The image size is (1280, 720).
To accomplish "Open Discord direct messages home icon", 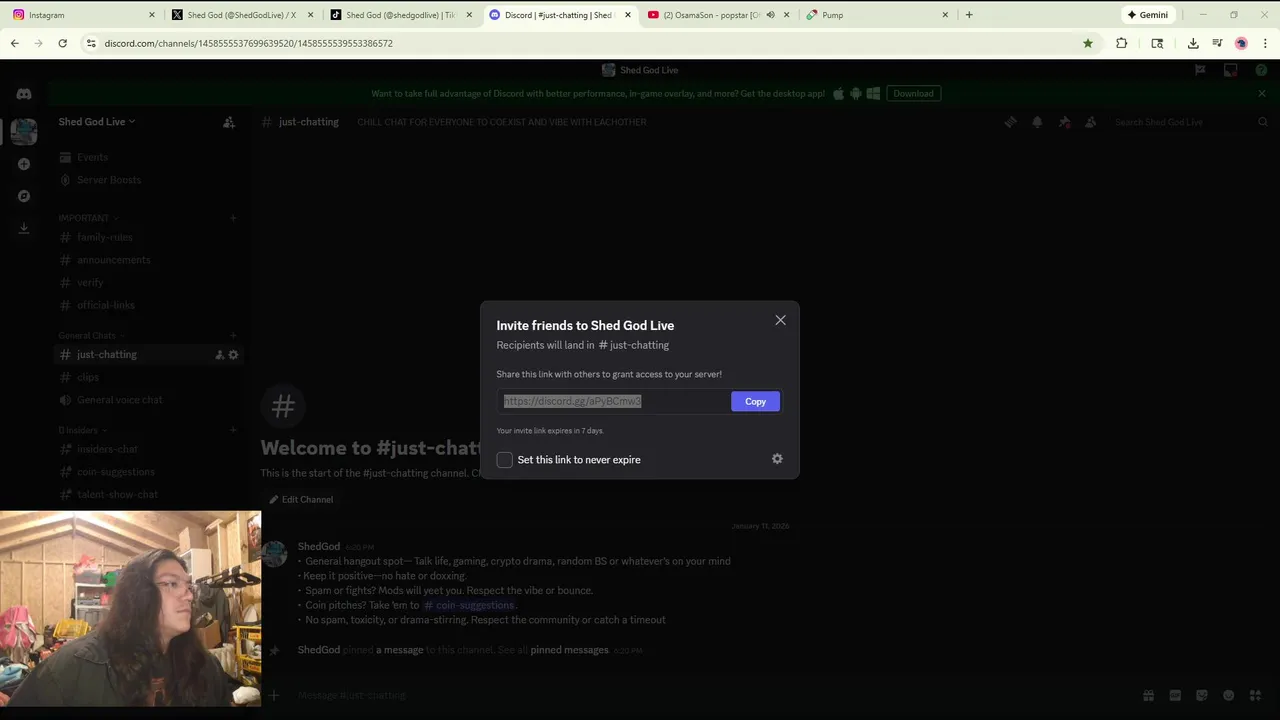I will (x=23, y=94).
